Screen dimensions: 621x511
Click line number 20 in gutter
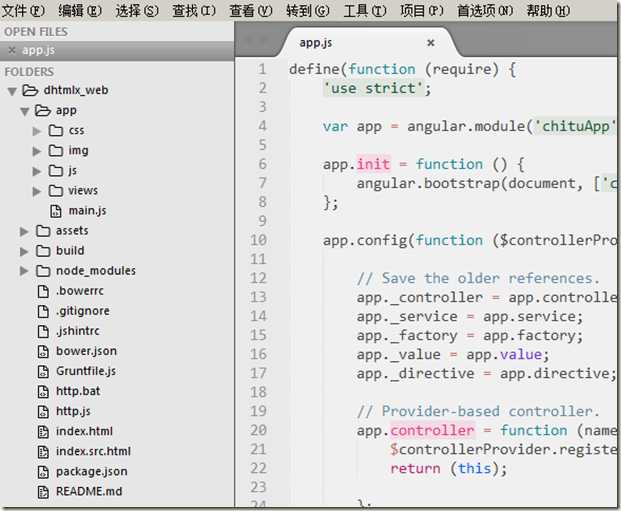(258, 430)
